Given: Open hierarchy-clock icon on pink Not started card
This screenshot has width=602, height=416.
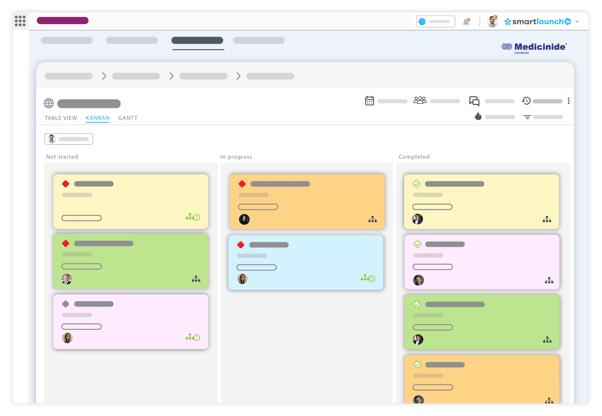Looking at the screenshot, I should [x=193, y=337].
